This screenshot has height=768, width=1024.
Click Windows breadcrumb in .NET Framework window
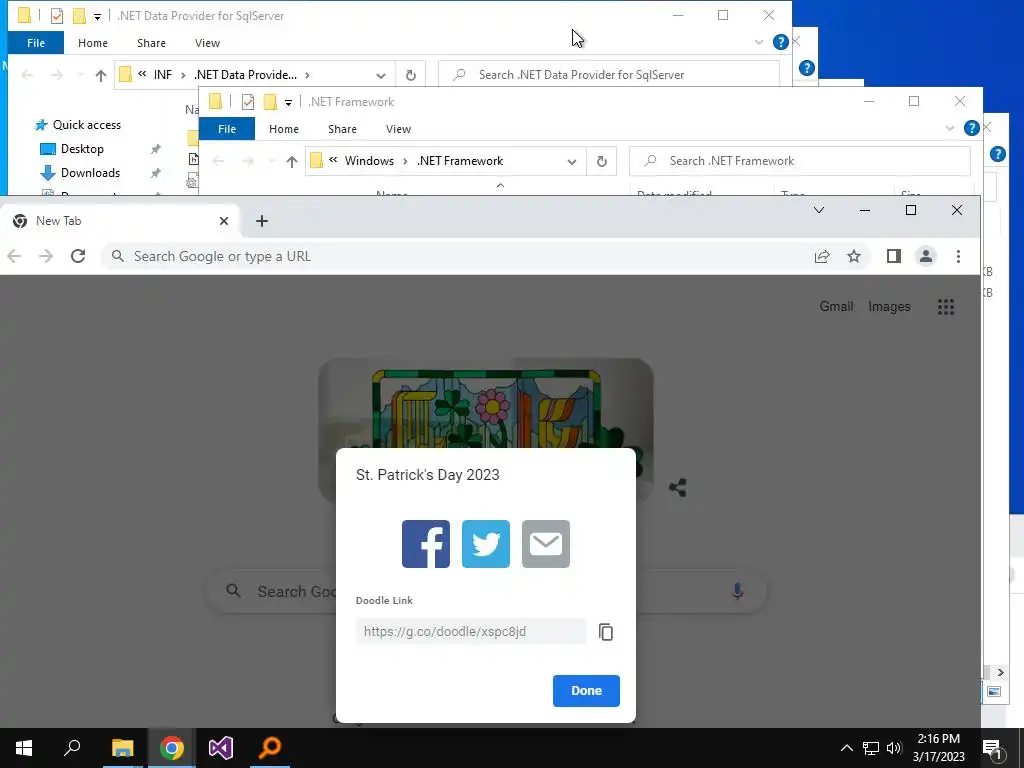369,161
